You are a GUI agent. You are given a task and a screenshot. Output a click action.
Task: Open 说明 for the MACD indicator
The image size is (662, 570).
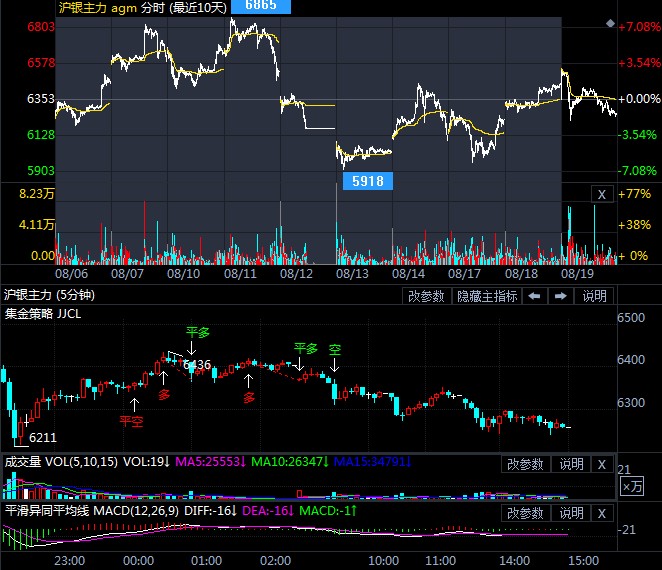pos(571,513)
